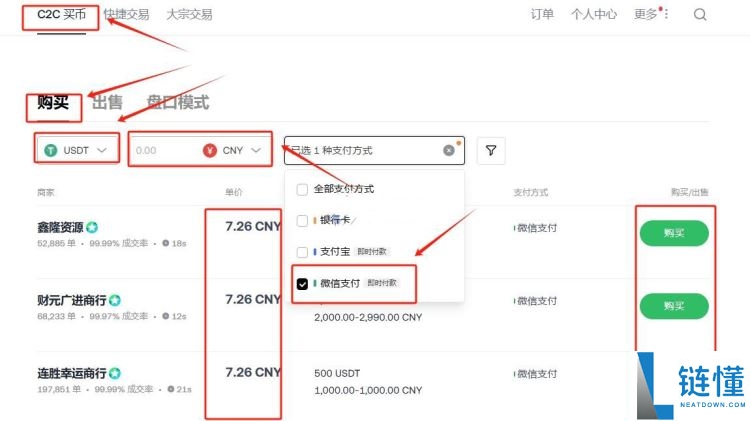Image resolution: width=750 pixels, height=421 pixels.
Task: Click 7.26 CNY price of 连胜幸运商行
Action: click(x=253, y=372)
